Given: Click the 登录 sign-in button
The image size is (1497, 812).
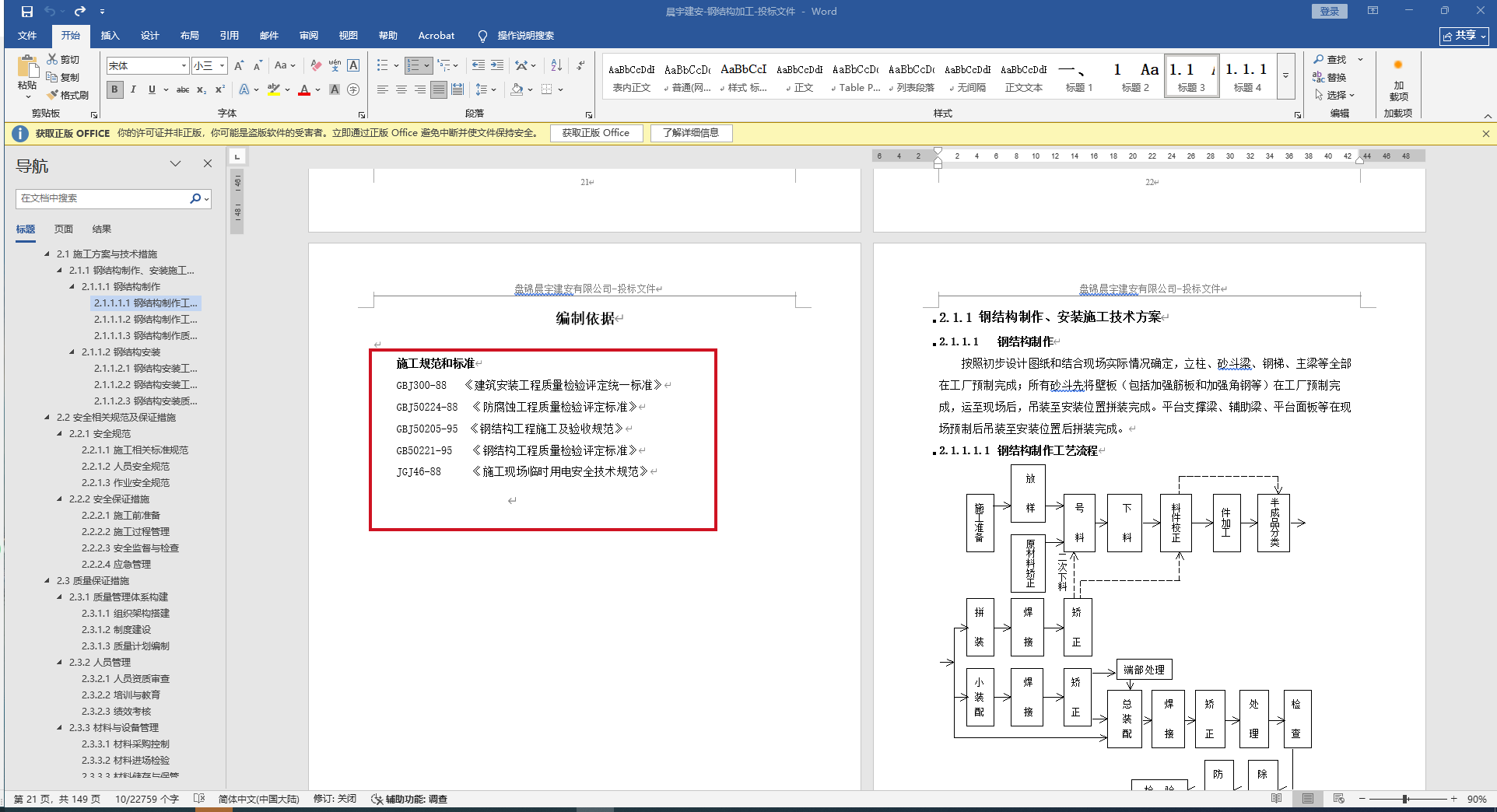Looking at the screenshot, I should point(1330,12).
